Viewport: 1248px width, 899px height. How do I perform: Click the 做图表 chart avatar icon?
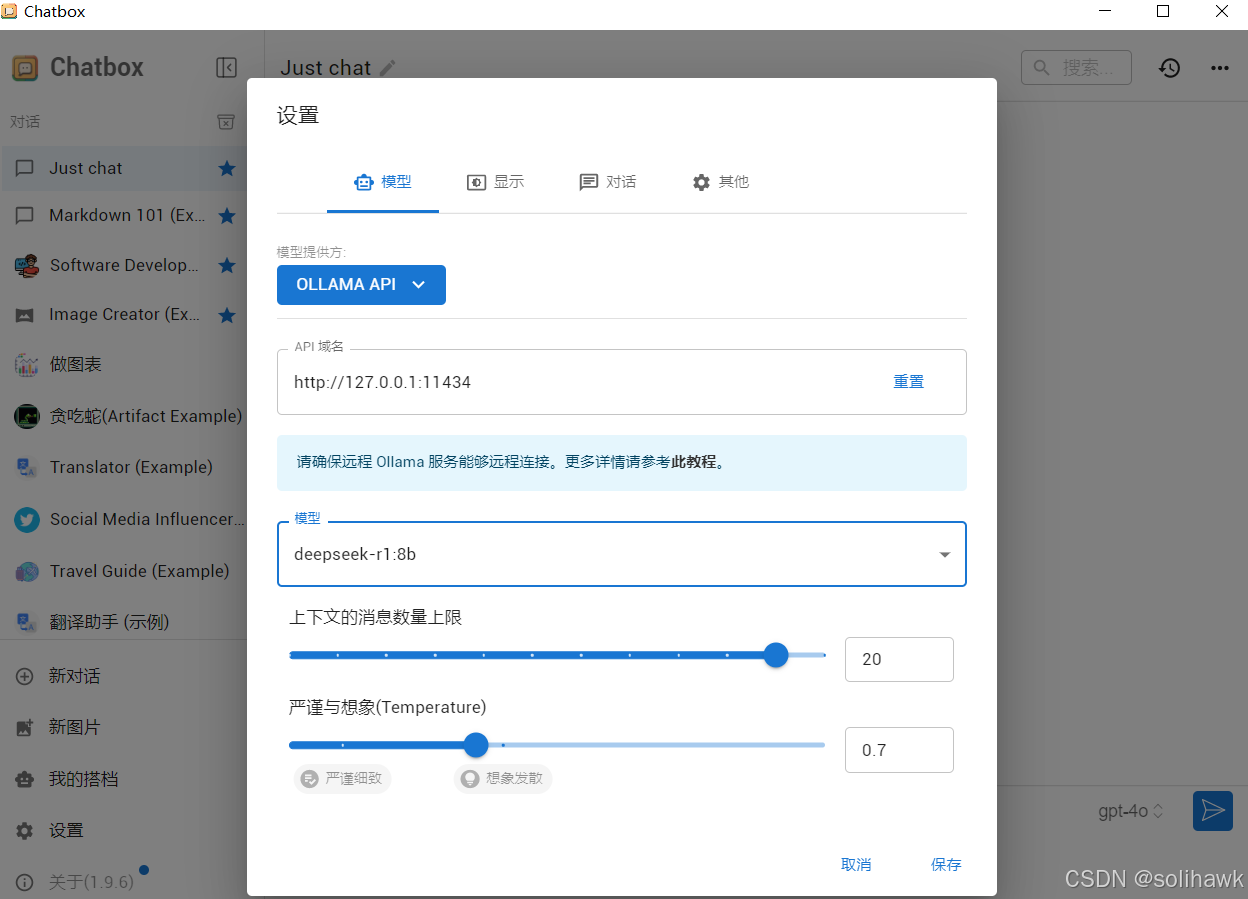point(26,365)
